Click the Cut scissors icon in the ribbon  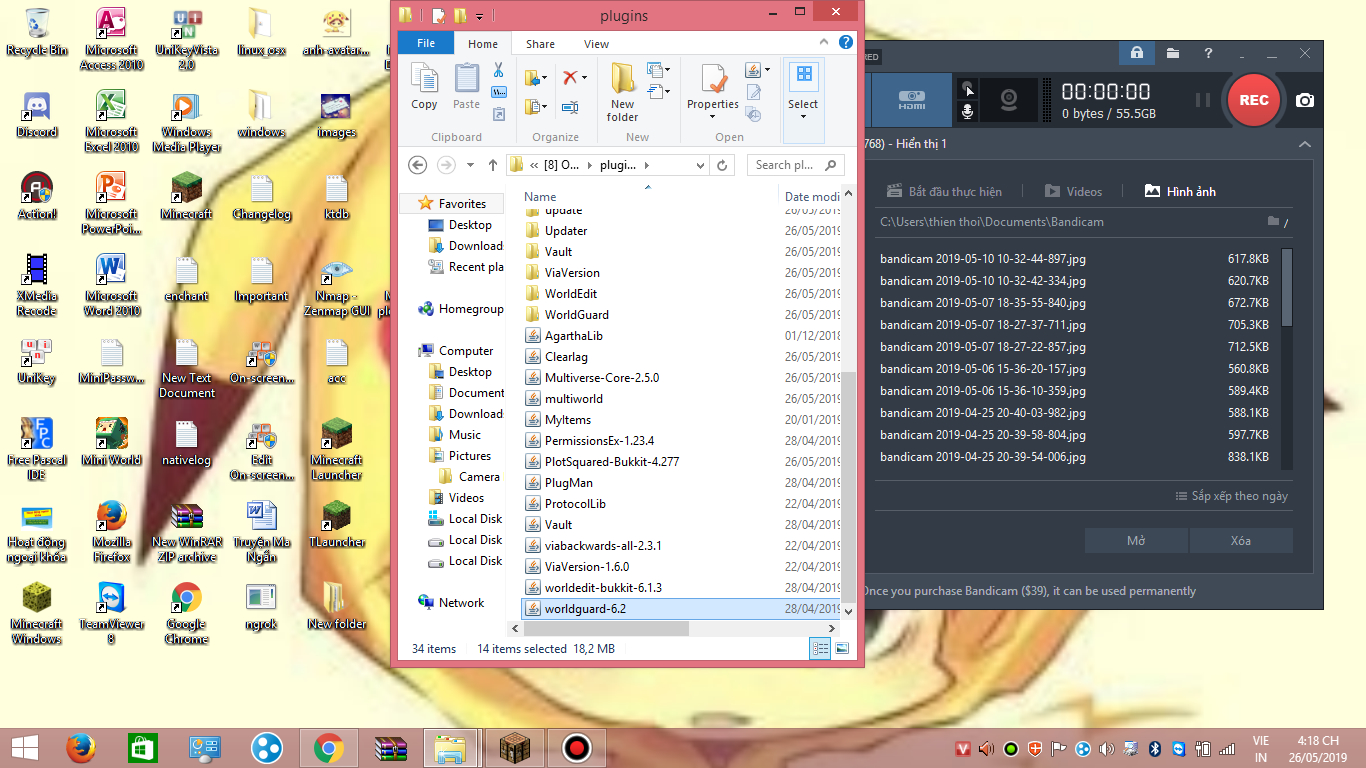point(498,70)
